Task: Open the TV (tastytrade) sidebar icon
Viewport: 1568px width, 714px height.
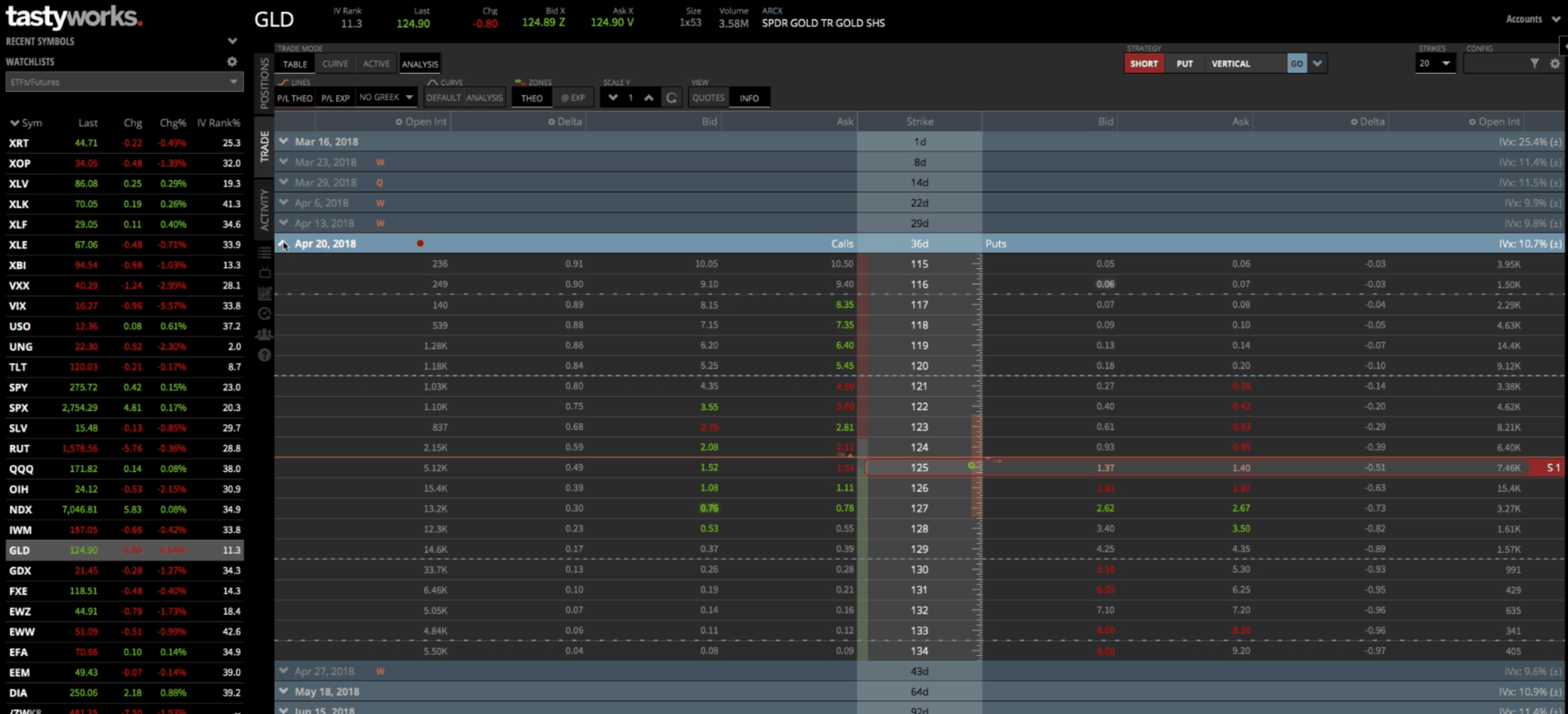Action: coord(265,273)
